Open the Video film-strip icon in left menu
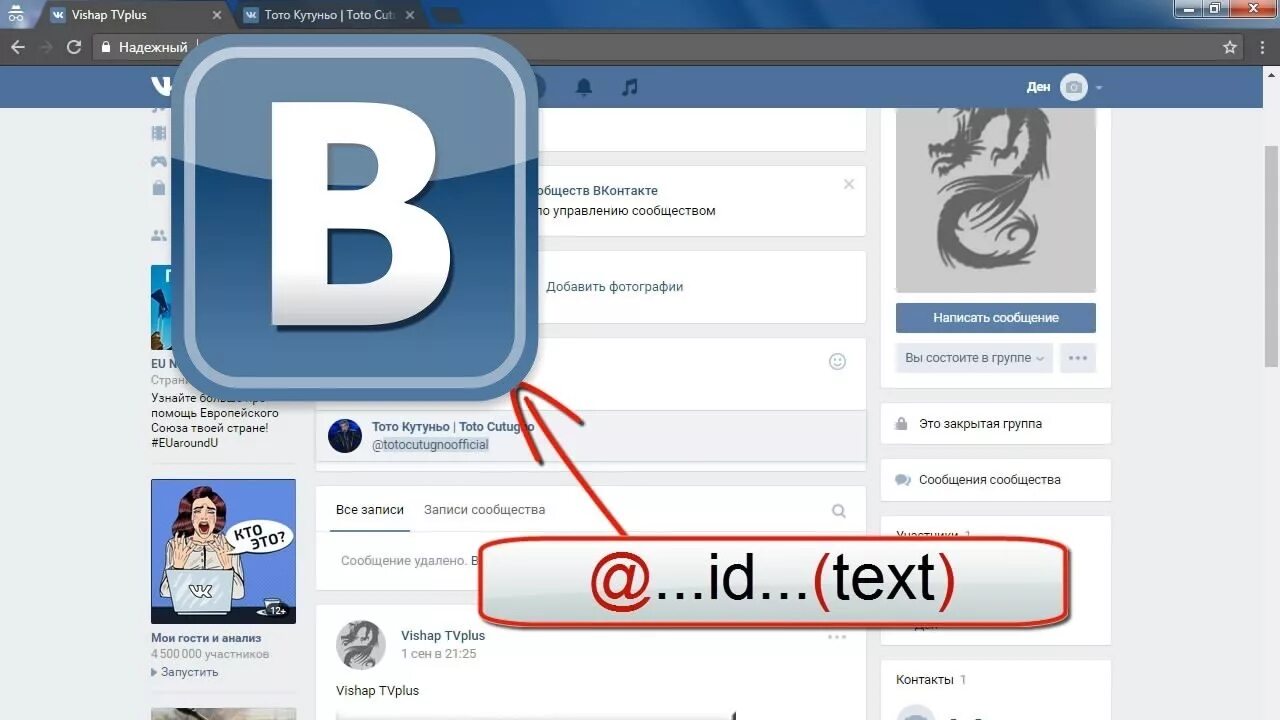1280x720 pixels. [159, 133]
